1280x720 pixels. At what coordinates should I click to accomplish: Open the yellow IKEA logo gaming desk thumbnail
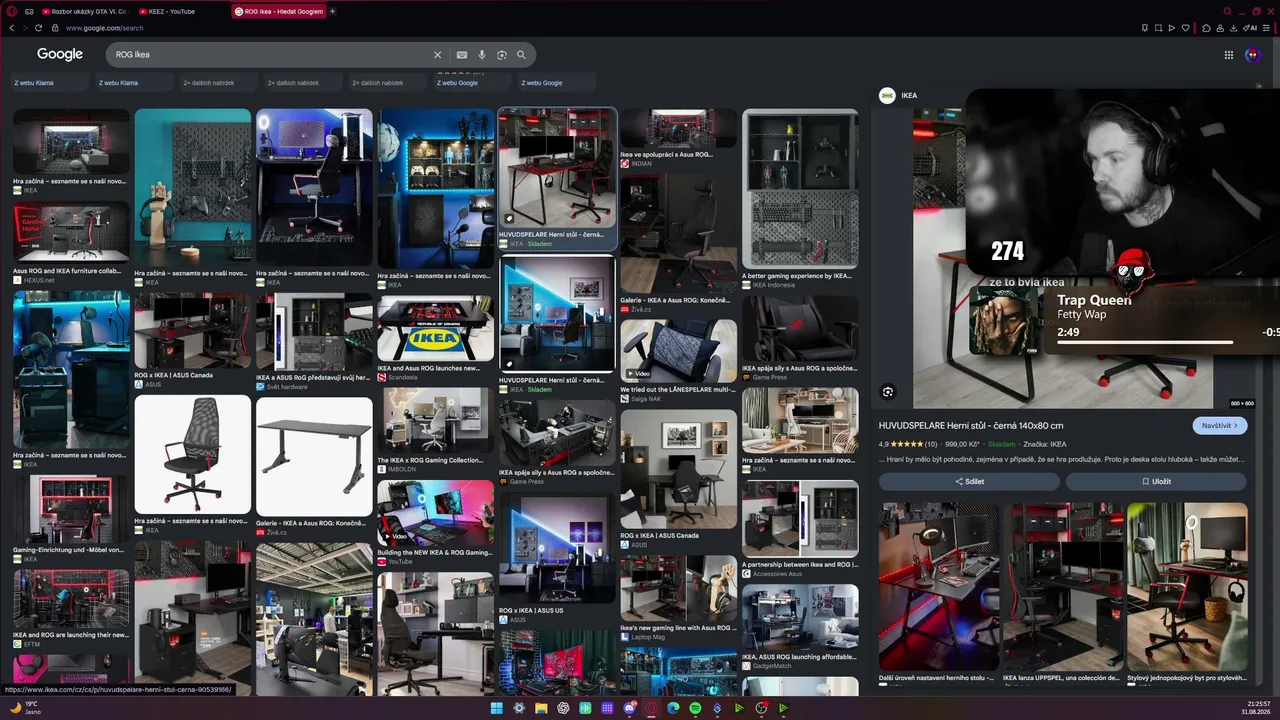click(435, 328)
